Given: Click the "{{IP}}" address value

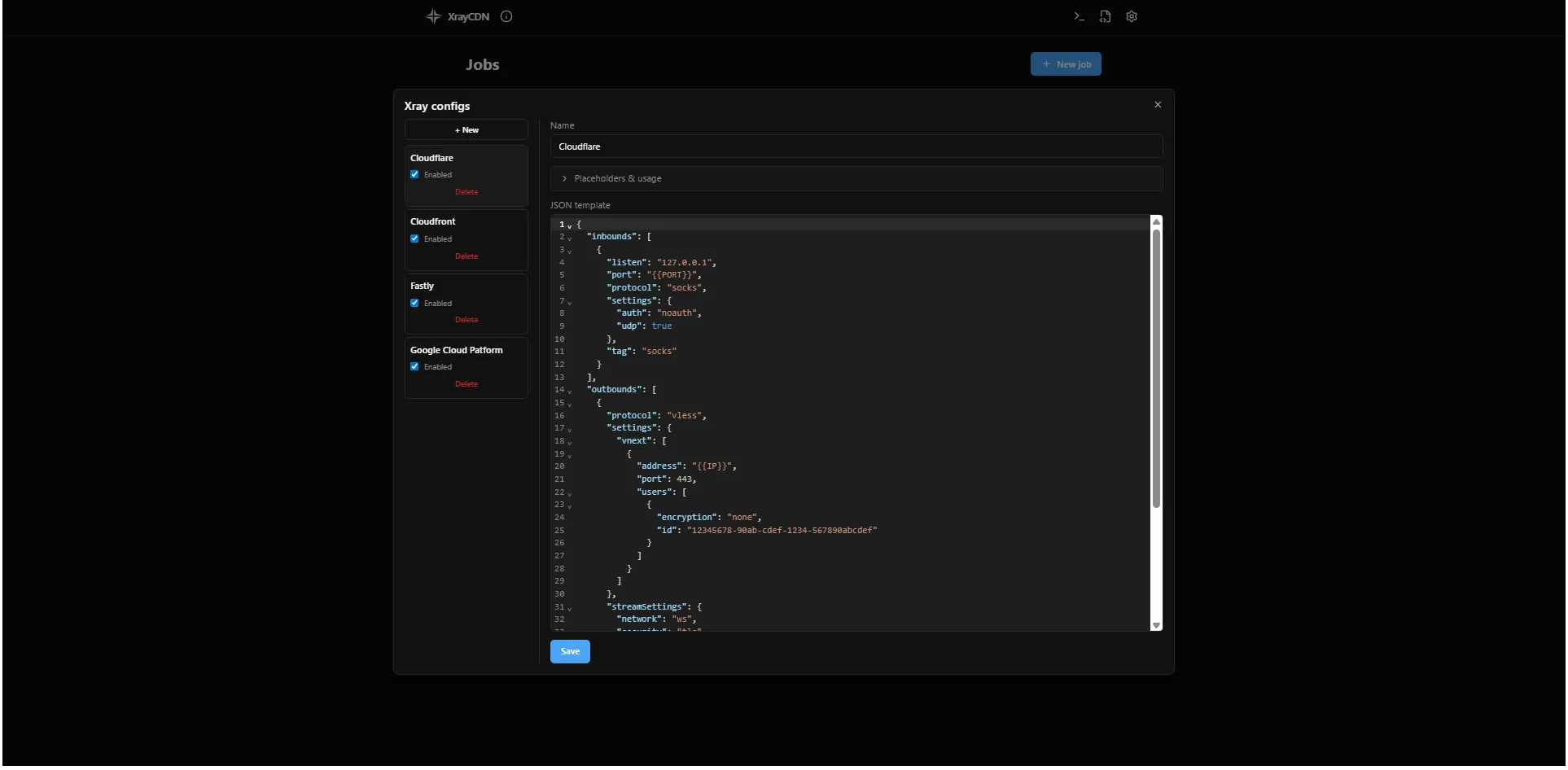Looking at the screenshot, I should (x=713, y=466).
